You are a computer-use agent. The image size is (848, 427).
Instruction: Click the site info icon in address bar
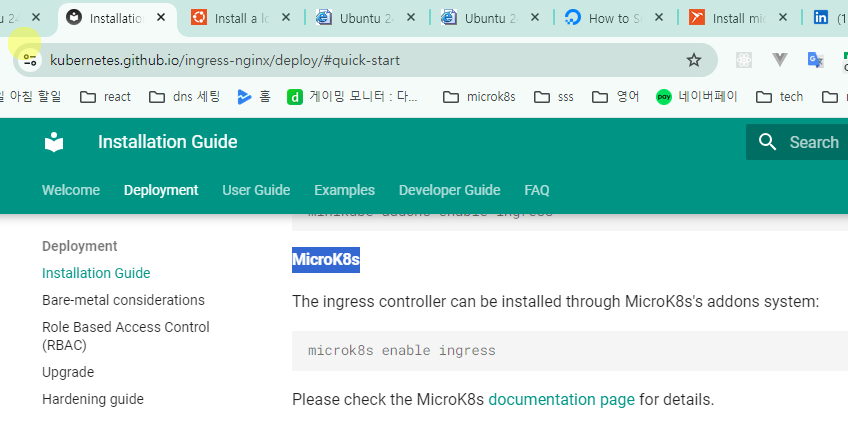(30, 60)
